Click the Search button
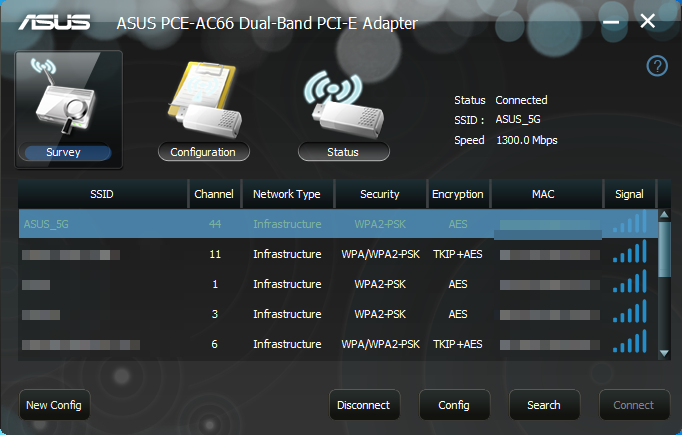682x435 pixels. (544, 405)
